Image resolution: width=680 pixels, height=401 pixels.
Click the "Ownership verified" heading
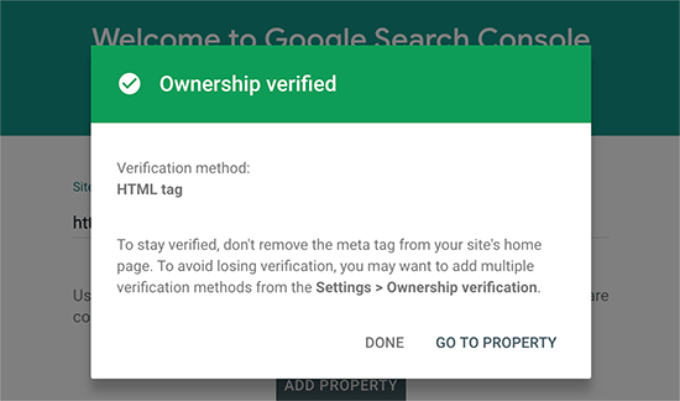pos(248,84)
